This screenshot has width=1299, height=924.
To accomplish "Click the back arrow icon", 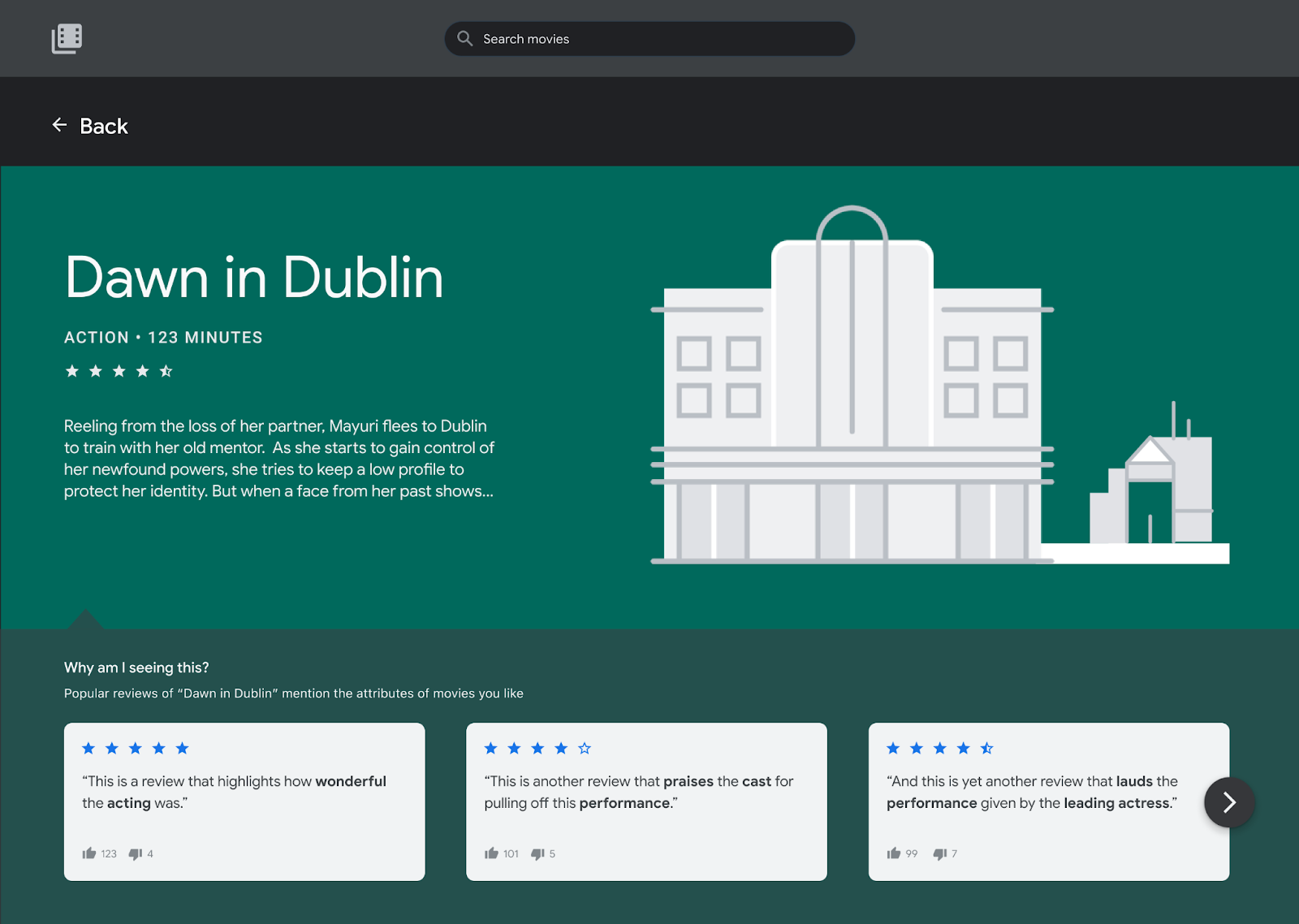I will tap(59, 125).
